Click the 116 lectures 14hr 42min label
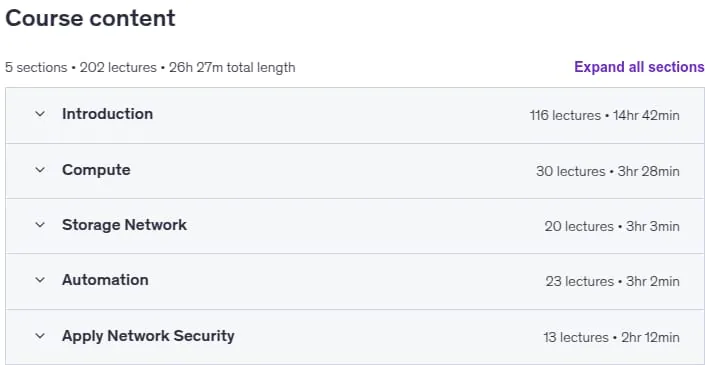This screenshot has height=365, width=705. [604, 116]
